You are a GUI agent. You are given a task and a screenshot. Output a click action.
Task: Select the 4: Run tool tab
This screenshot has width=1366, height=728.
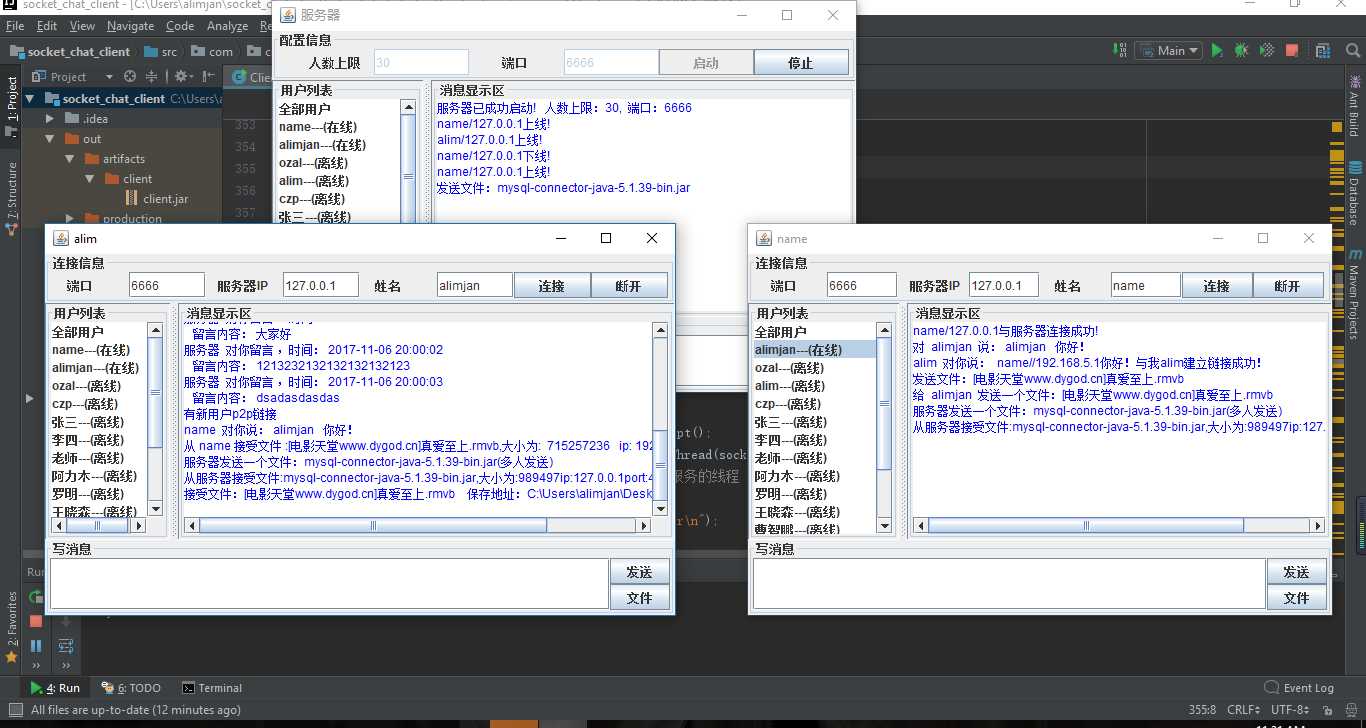point(55,688)
